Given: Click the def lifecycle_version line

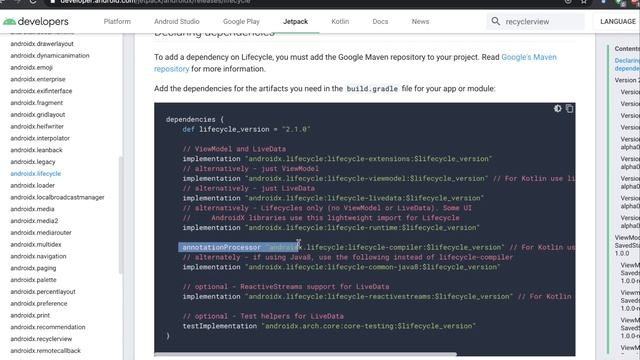Looking at the screenshot, I should click(246, 129).
